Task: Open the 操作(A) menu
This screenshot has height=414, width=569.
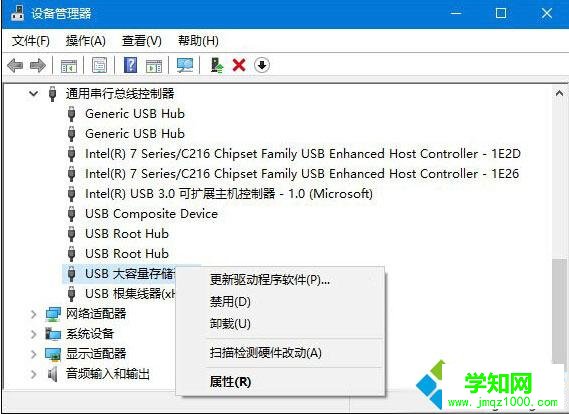Action: click(86, 41)
